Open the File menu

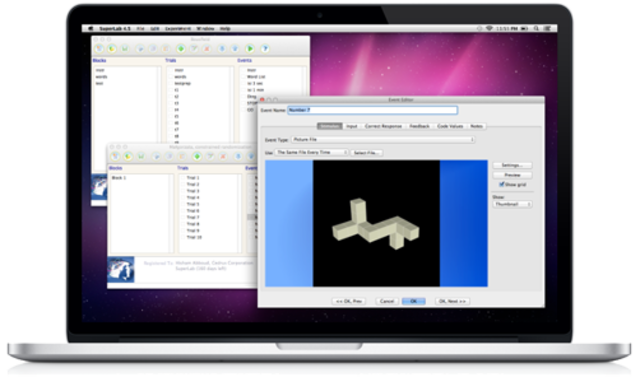coord(140,29)
